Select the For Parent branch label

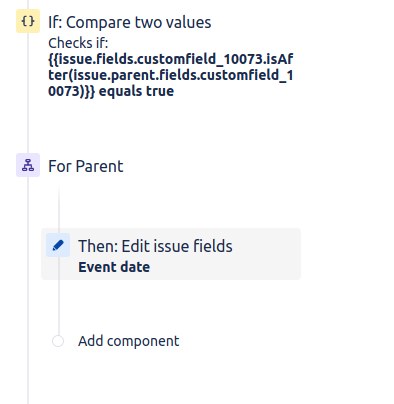click(86, 166)
